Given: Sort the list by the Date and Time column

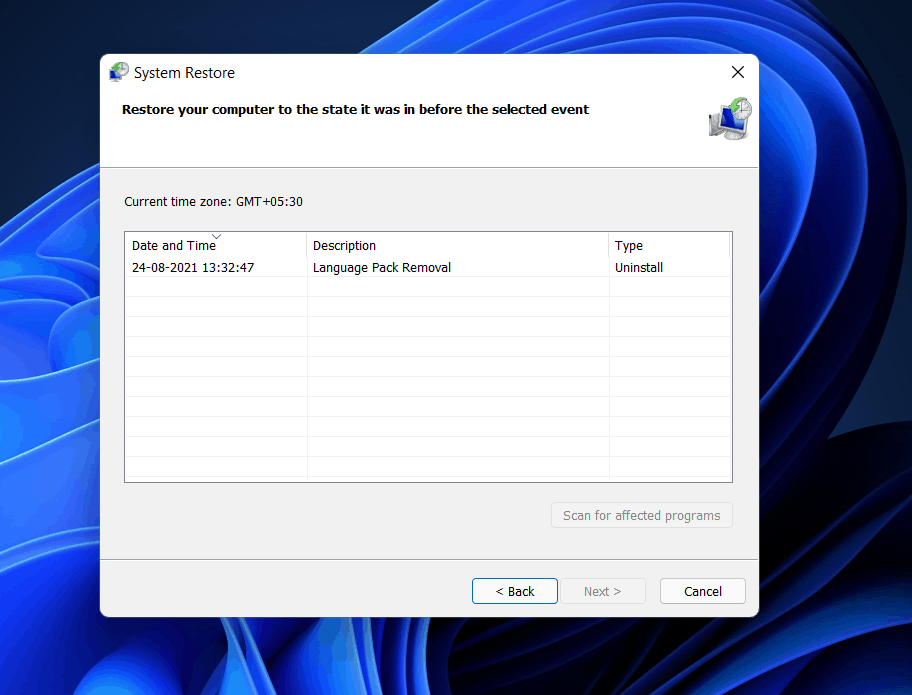Looking at the screenshot, I should pos(175,245).
